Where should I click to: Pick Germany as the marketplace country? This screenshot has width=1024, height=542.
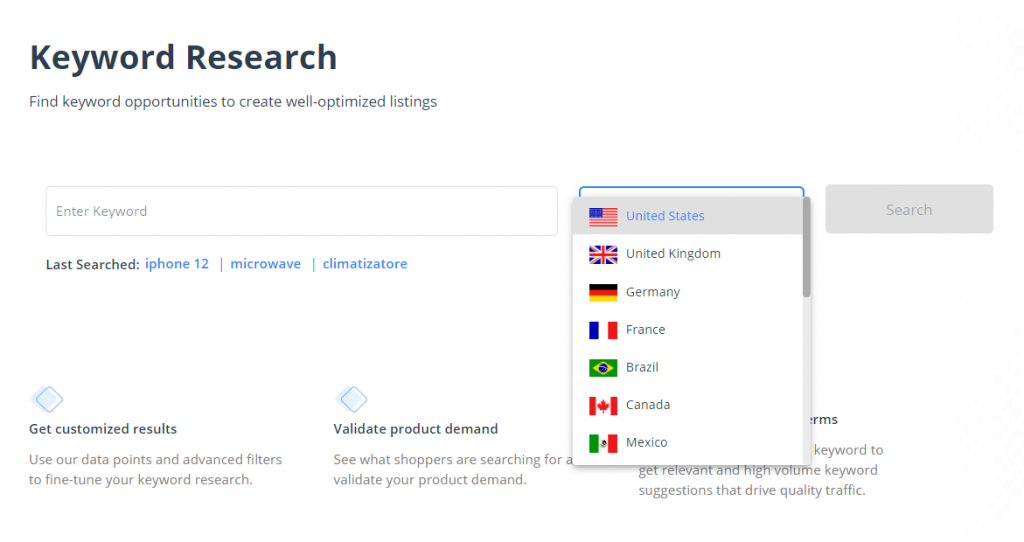click(653, 292)
